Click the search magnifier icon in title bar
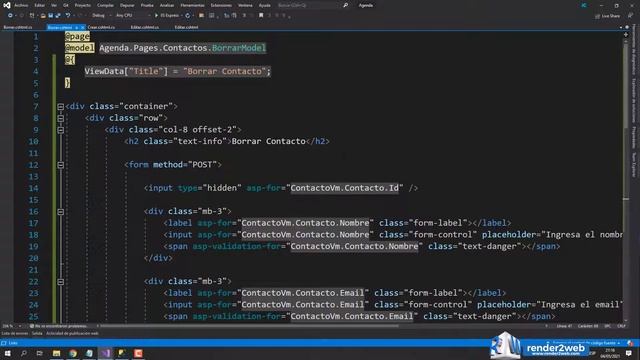640x360 pixels. [345, 5]
